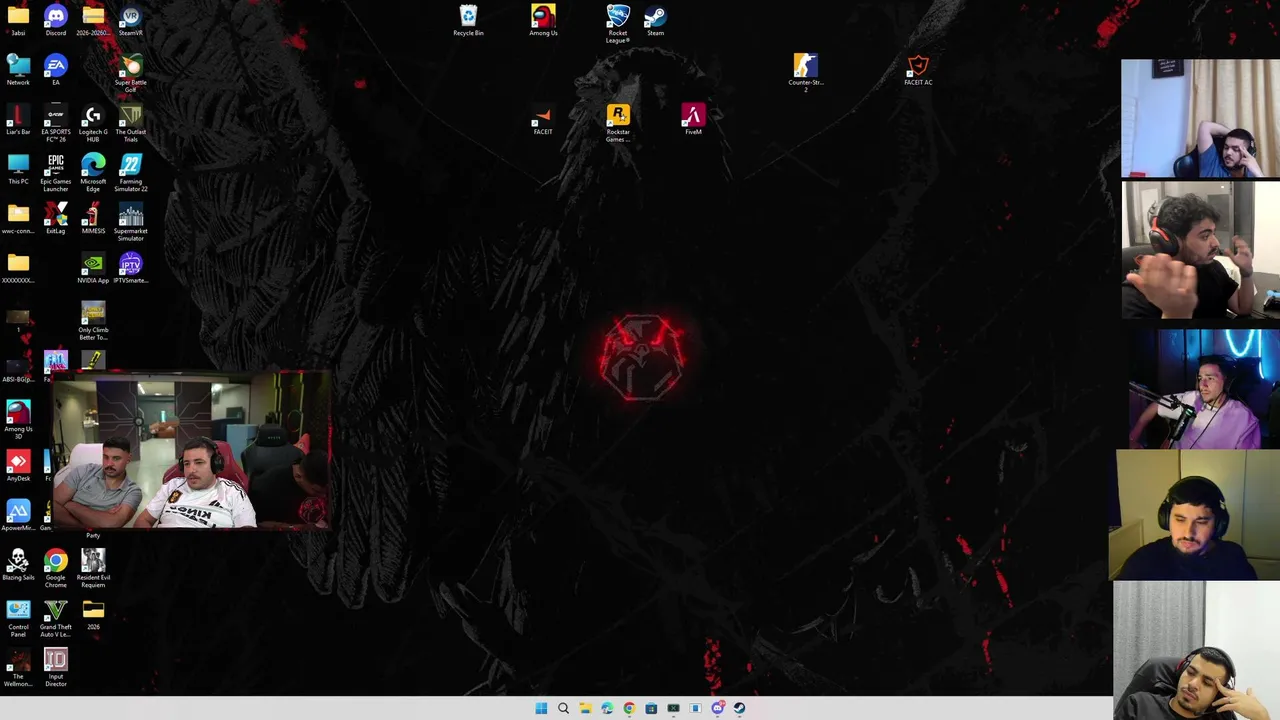Open the Control Panel desktop icon
Image resolution: width=1280 pixels, height=720 pixels.
click(18, 618)
